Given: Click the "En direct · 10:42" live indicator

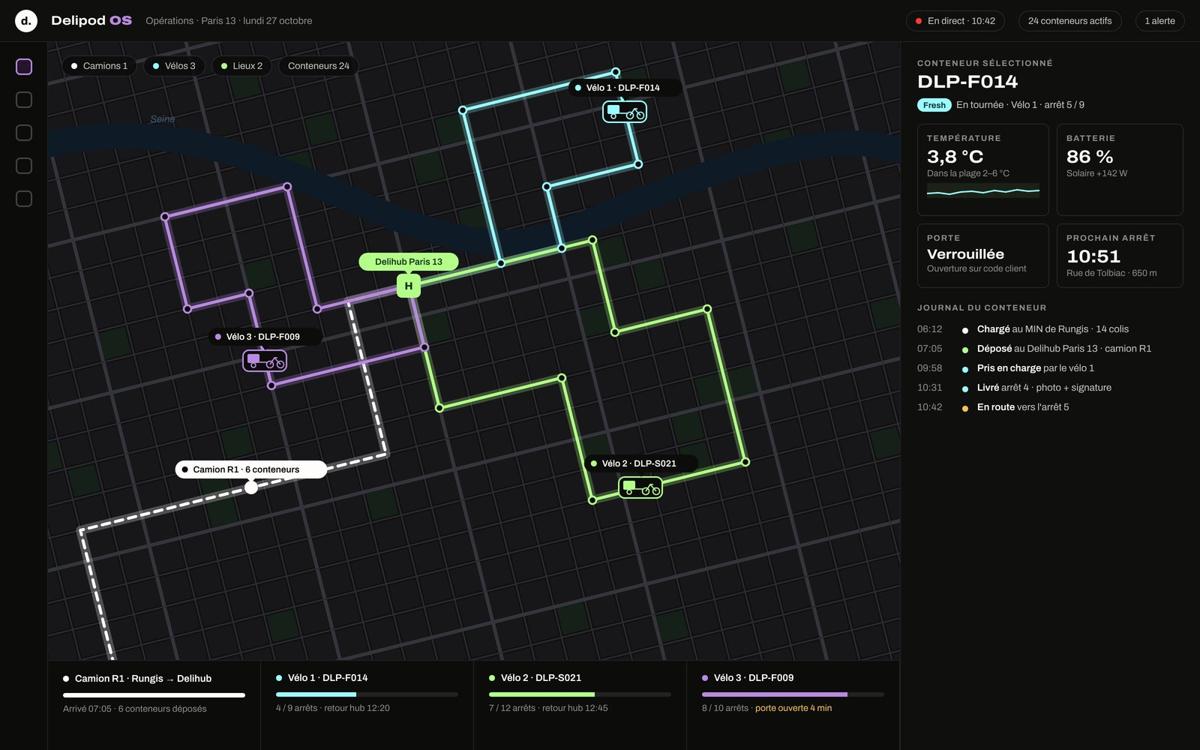Looking at the screenshot, I should pyautogui.click(x=955, y=21).
